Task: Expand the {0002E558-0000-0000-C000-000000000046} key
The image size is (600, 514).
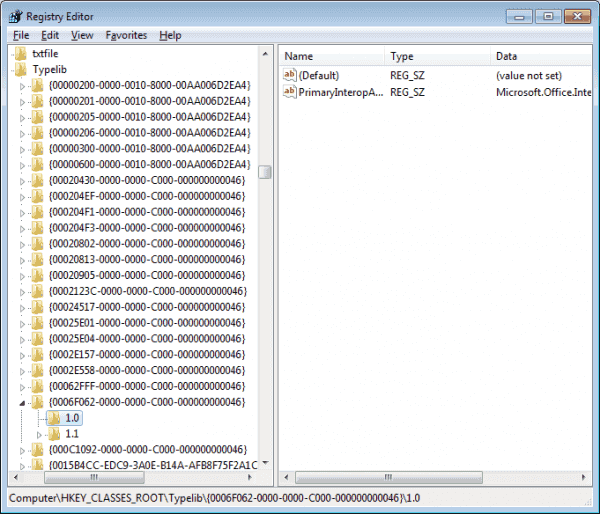Action: point(22,371)
